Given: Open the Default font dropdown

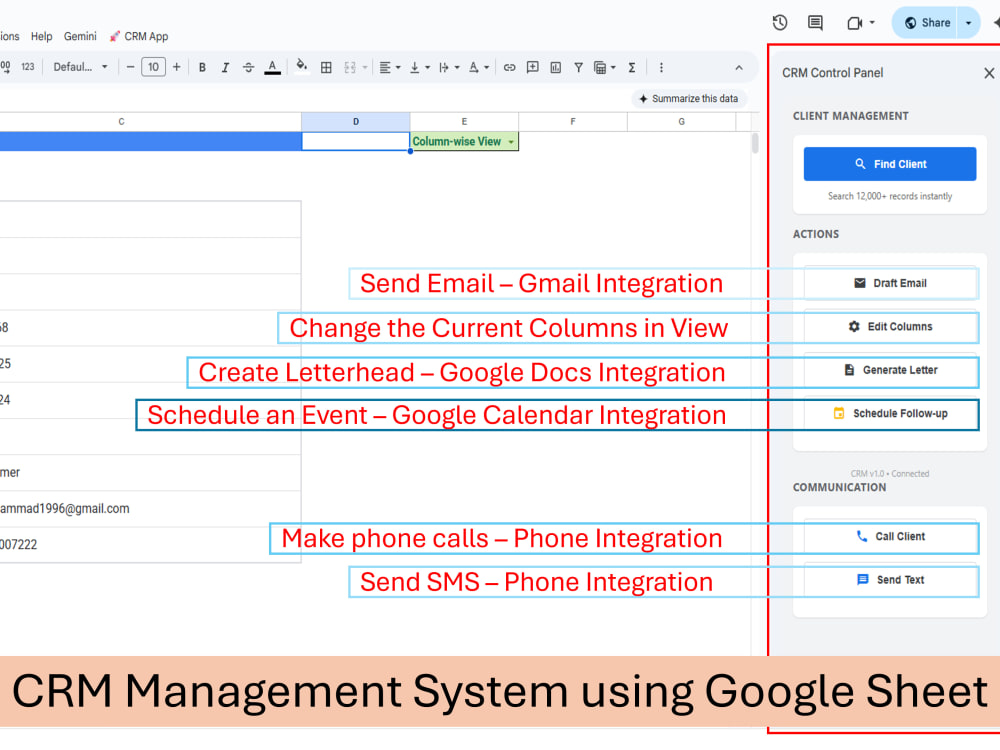Looking at the screenshot, I should point(80,67).
